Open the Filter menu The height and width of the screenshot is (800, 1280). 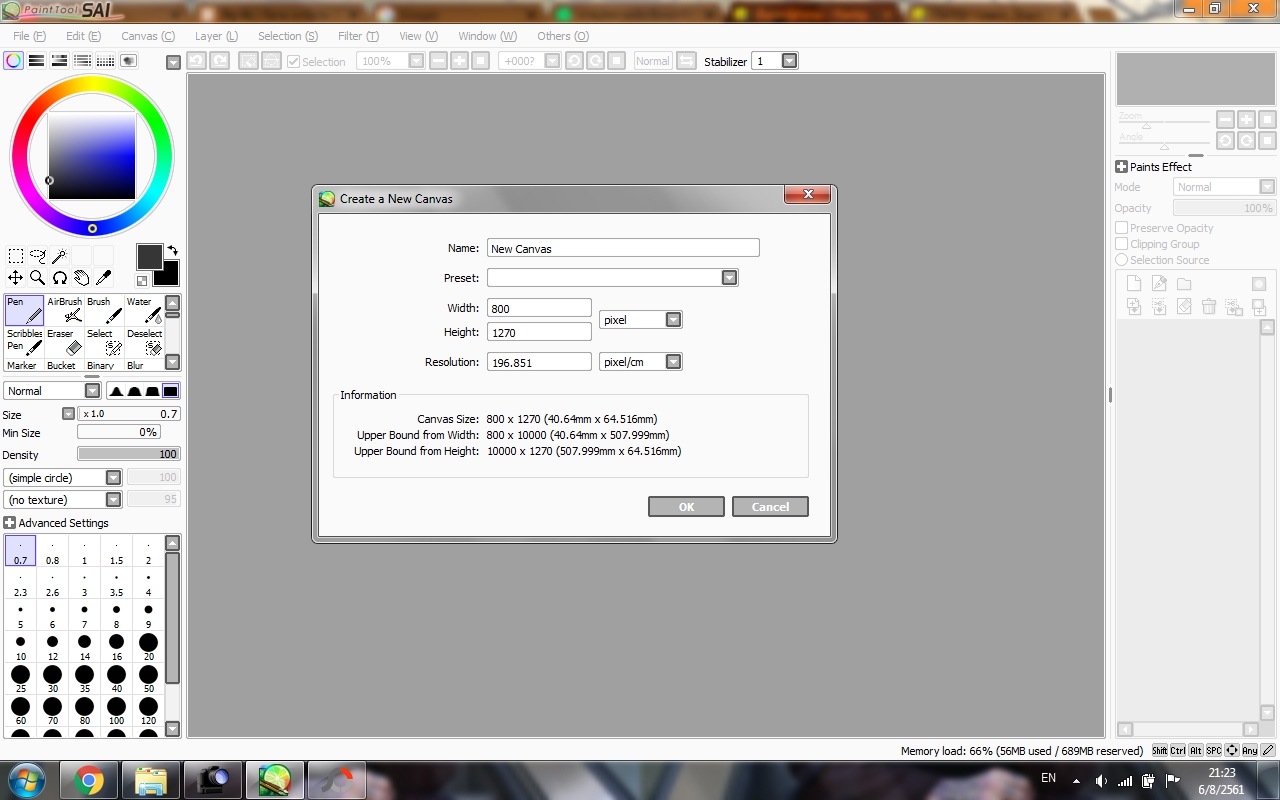(x=358, y=36)
